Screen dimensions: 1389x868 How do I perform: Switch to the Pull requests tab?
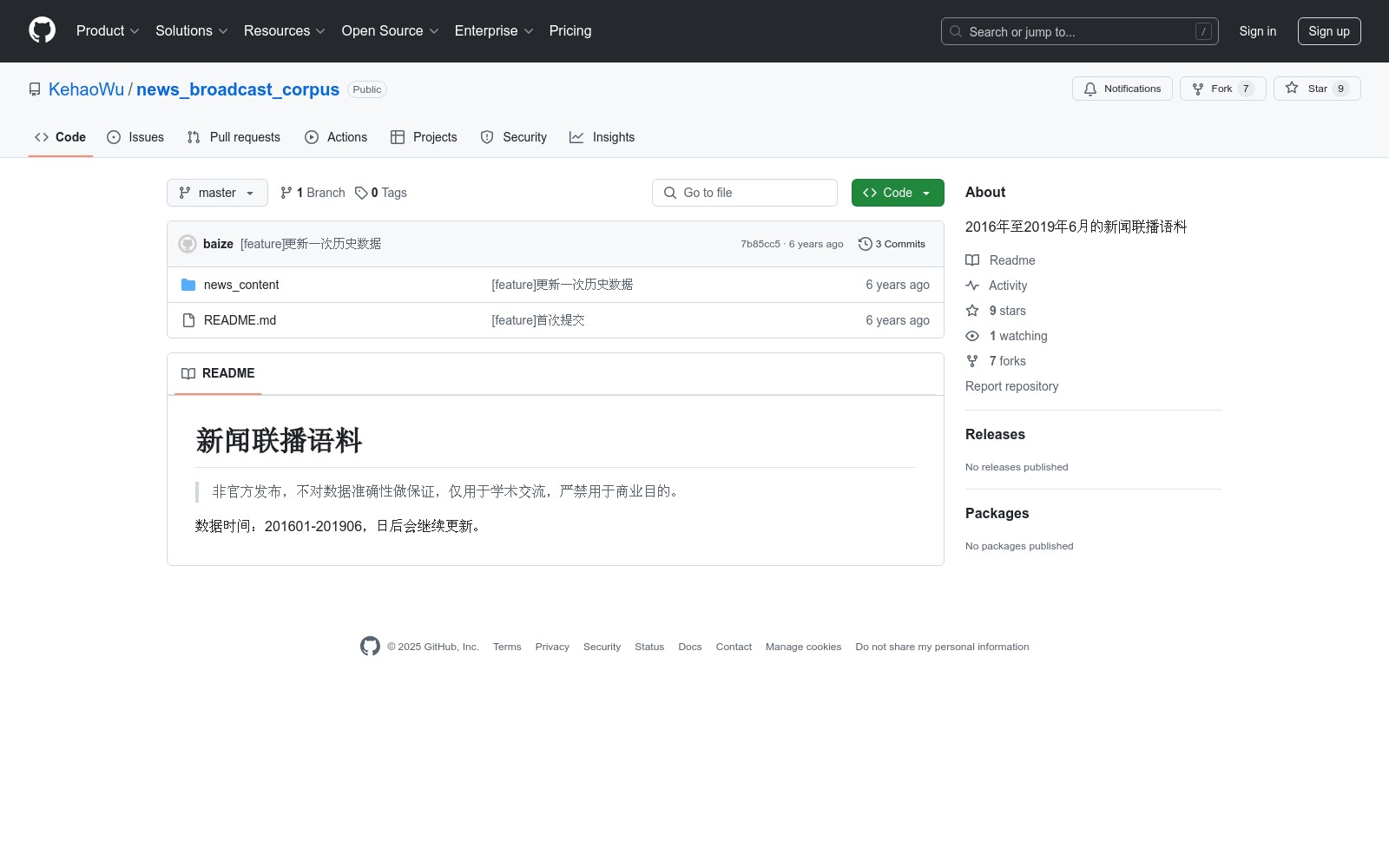[234, 137]
